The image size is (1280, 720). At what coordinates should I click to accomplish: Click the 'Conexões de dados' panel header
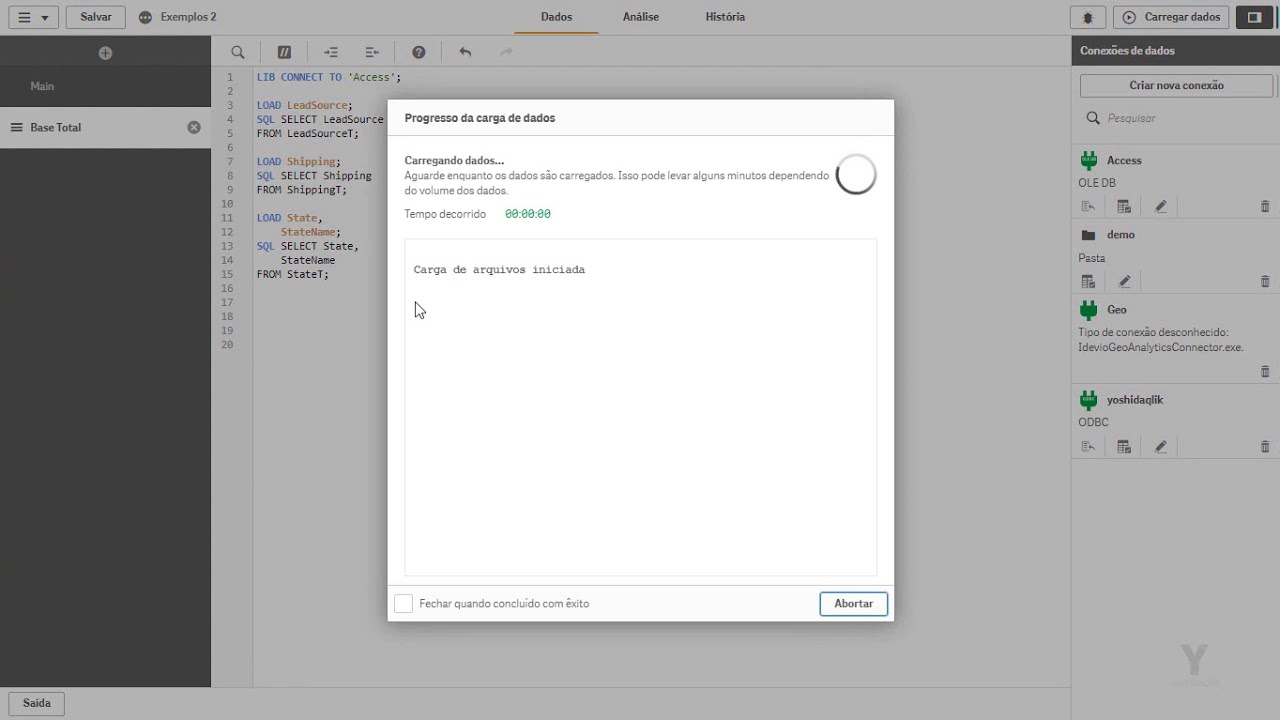pyautogui.click(x=1127, y=51)
